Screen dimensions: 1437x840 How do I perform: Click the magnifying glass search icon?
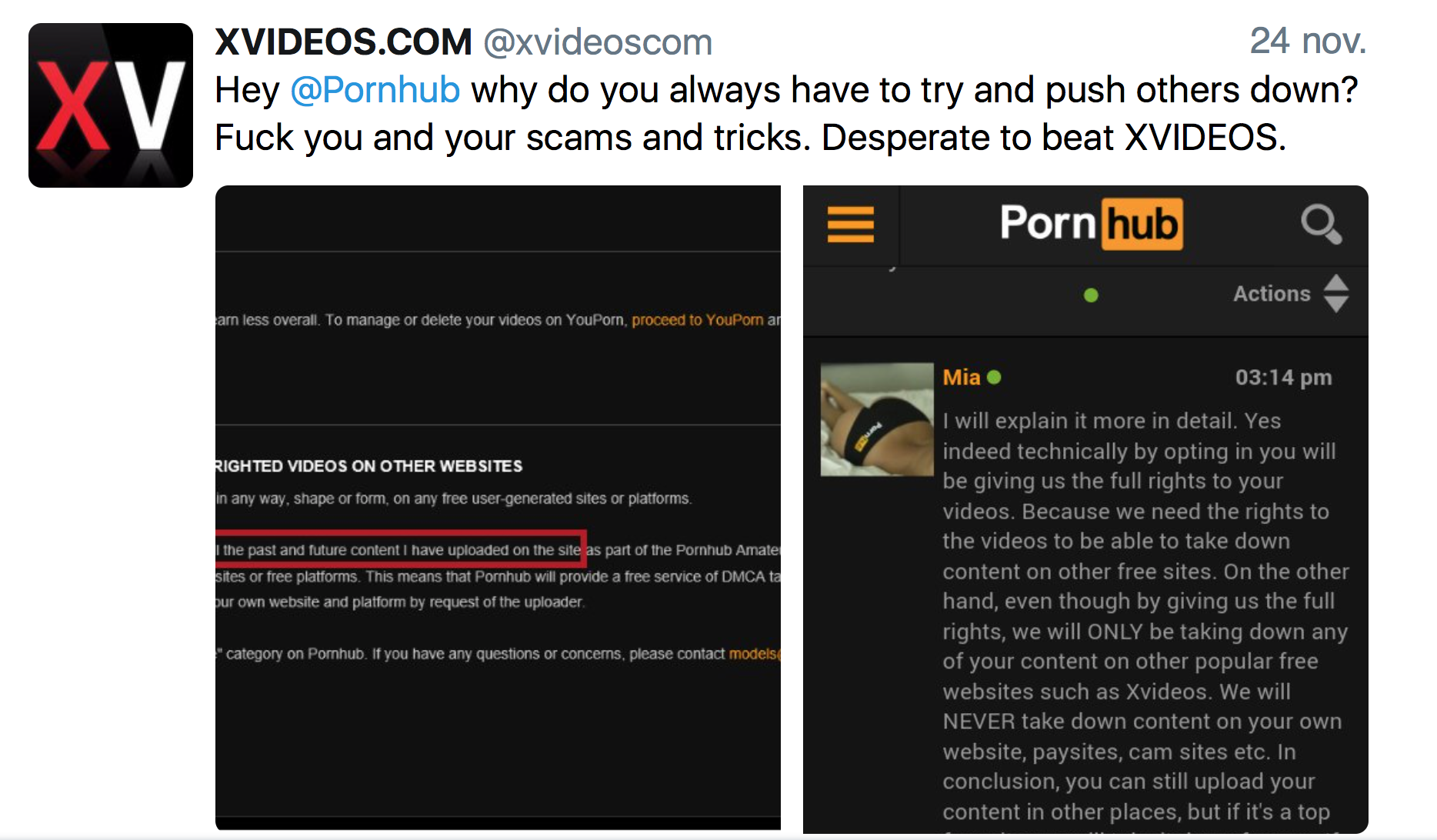coord(1321,225)
